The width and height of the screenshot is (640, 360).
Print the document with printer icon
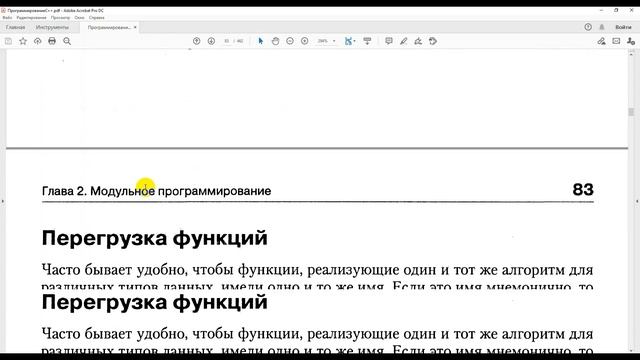[x=52, y=41]
